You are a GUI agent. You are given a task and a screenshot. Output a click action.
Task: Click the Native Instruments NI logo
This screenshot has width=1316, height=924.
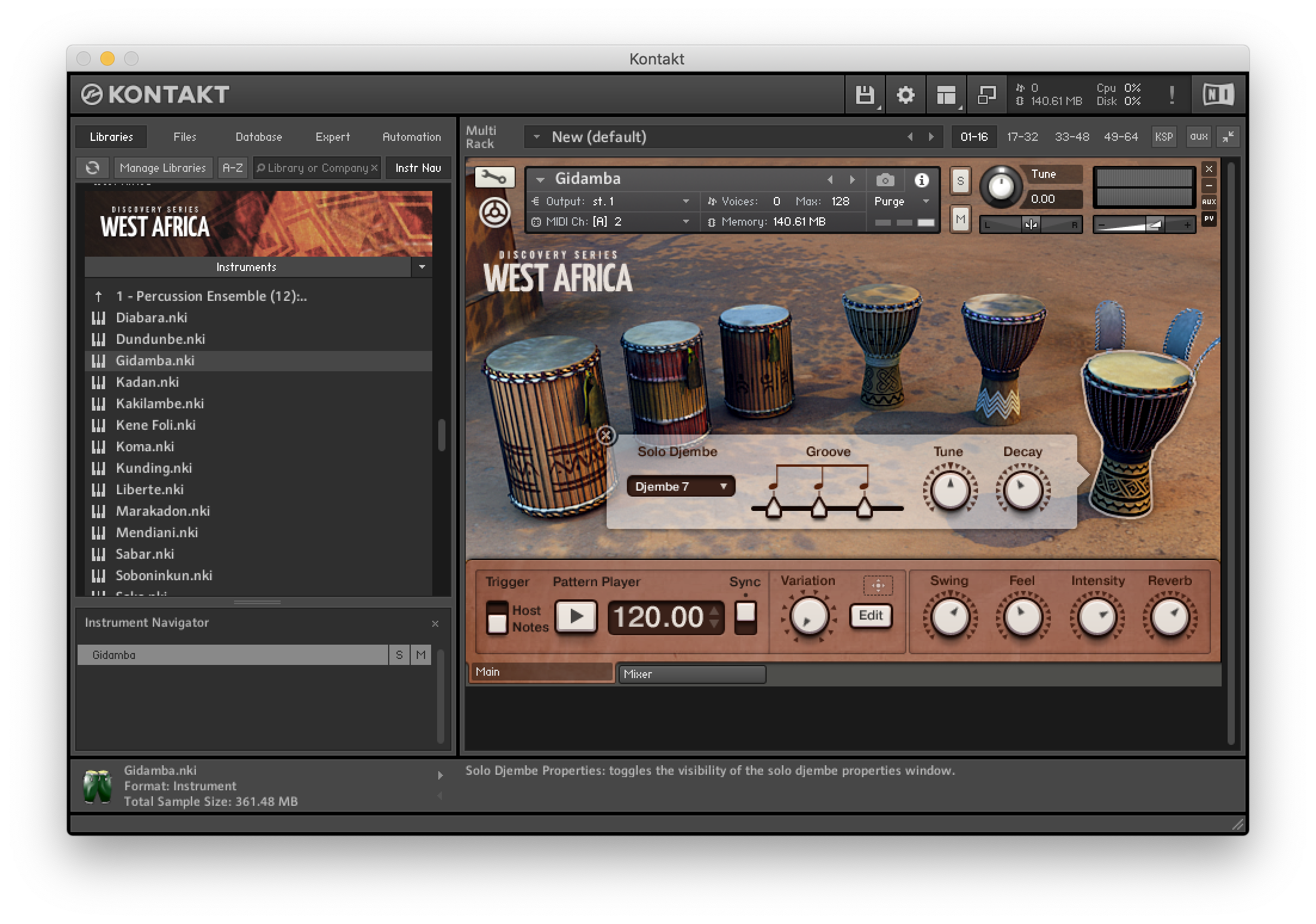pos(1218,94)
